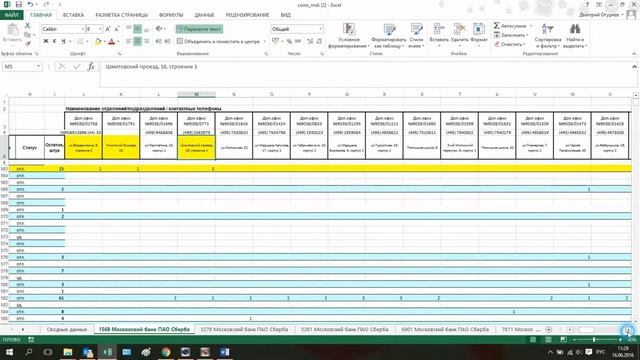
Task: Open Windows Start menu
Action: click(9, 352)
